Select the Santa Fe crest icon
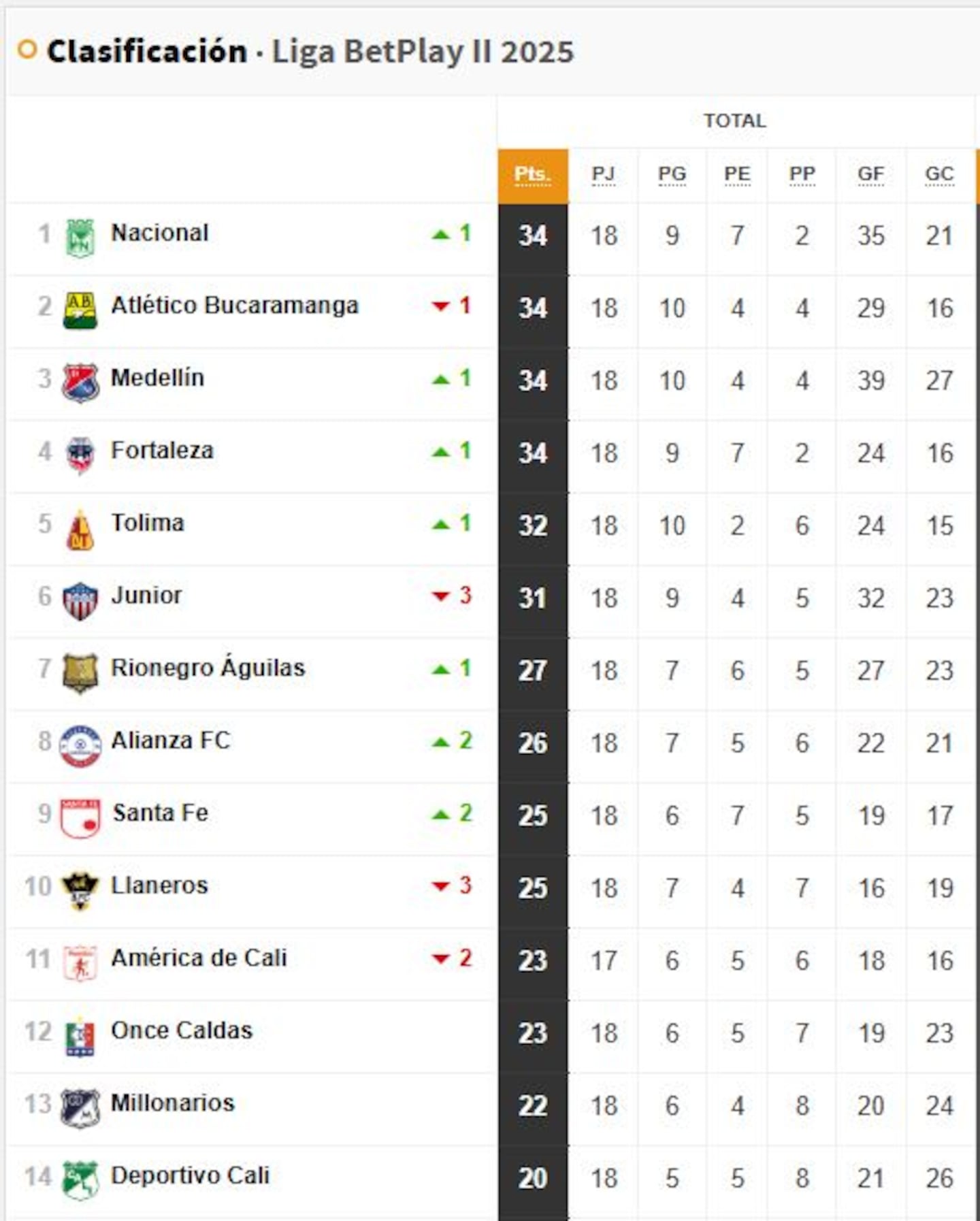Viewport: 980px width, 1221px height. click(82, 813)
